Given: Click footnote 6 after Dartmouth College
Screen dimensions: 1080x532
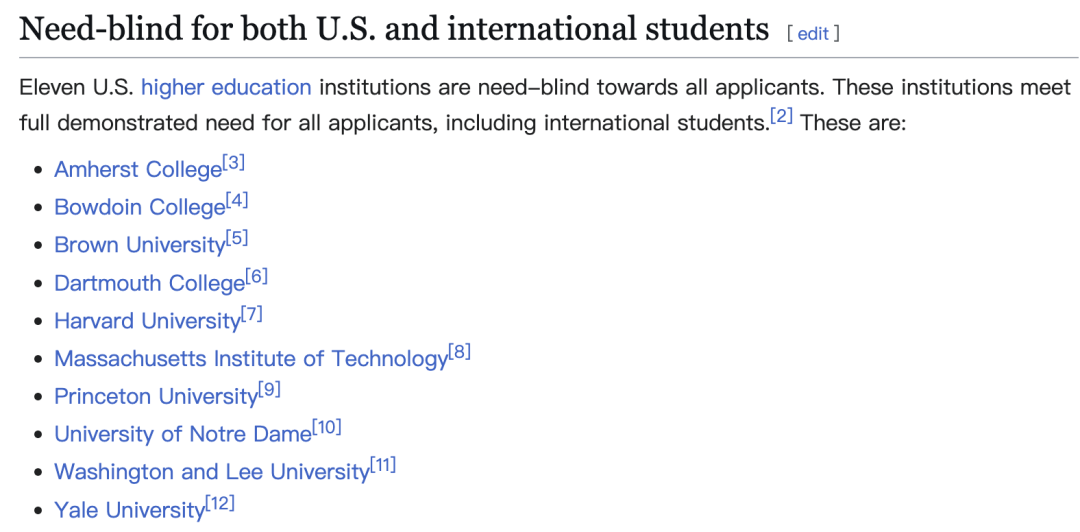Looking at the screenshot, I should pyautogui.click(x=256, y=277).
